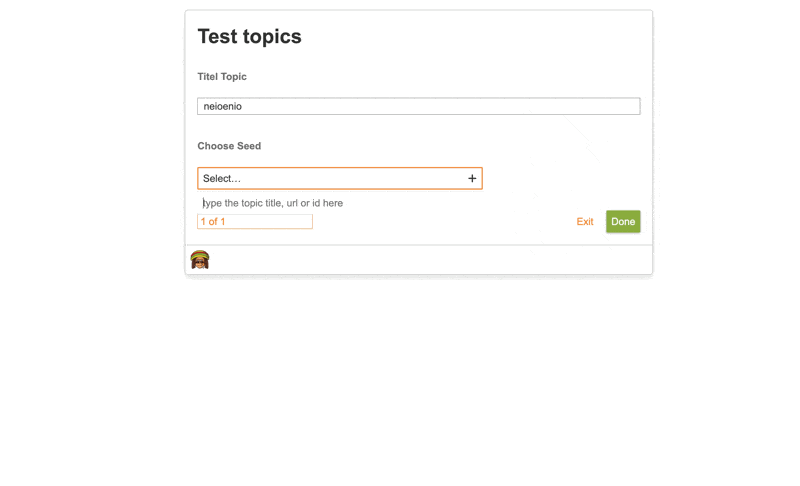Click the Test topics heading
The width and height of the screenshot is (800, 486).
tap(249, 37)
